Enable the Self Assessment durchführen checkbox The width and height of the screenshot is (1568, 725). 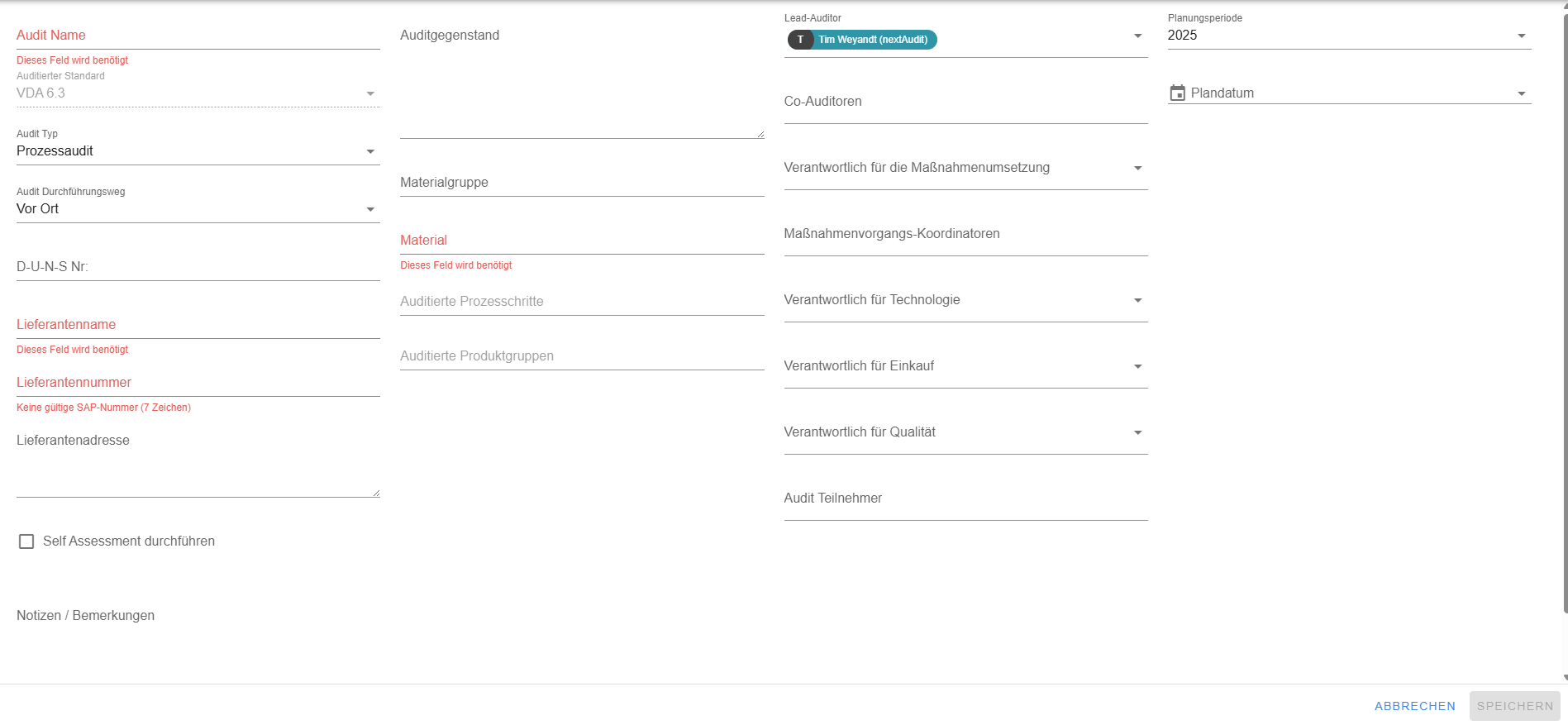pos(26,541)
